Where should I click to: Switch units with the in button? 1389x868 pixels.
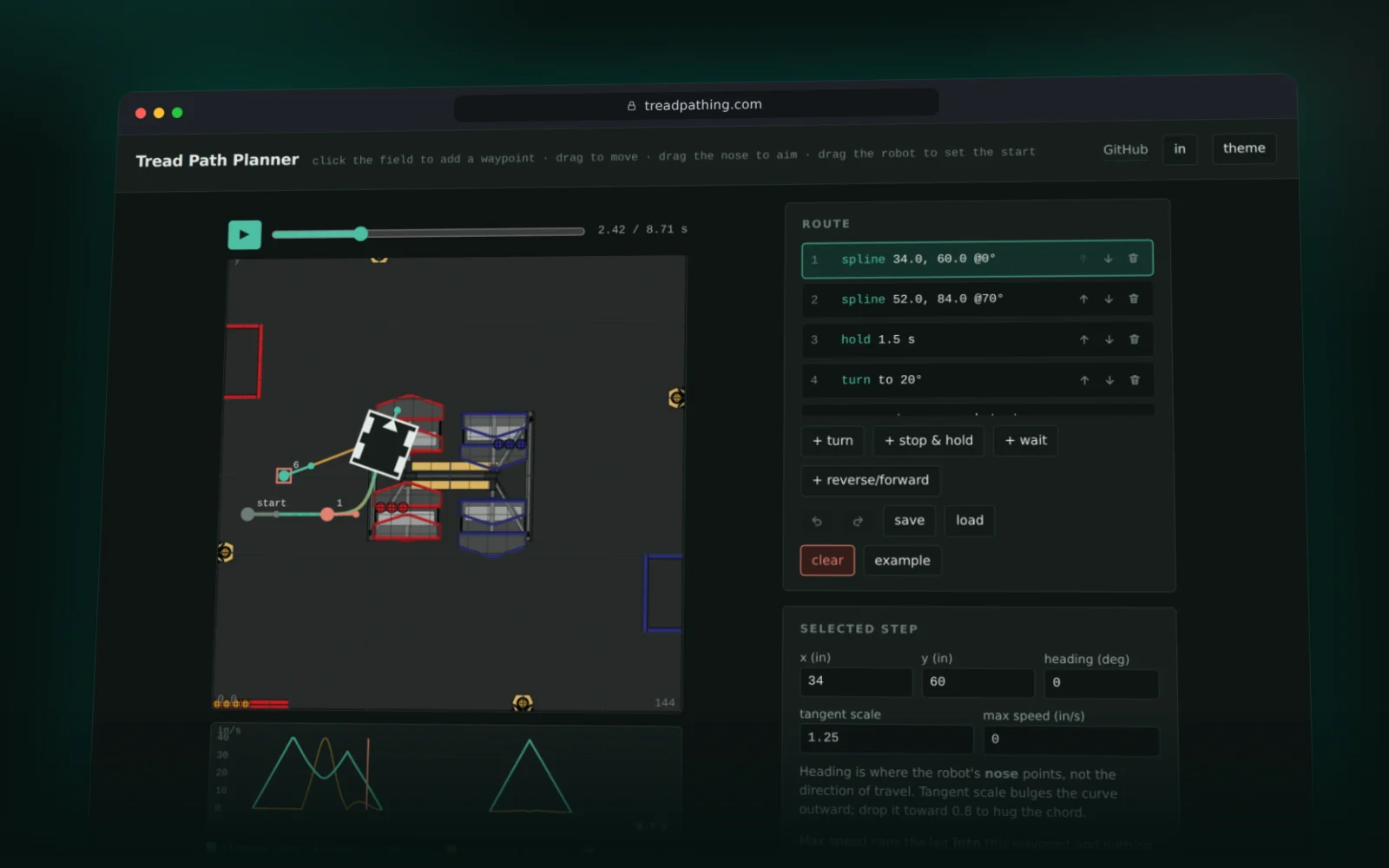pyautogui.click(x=1180, y=148)
